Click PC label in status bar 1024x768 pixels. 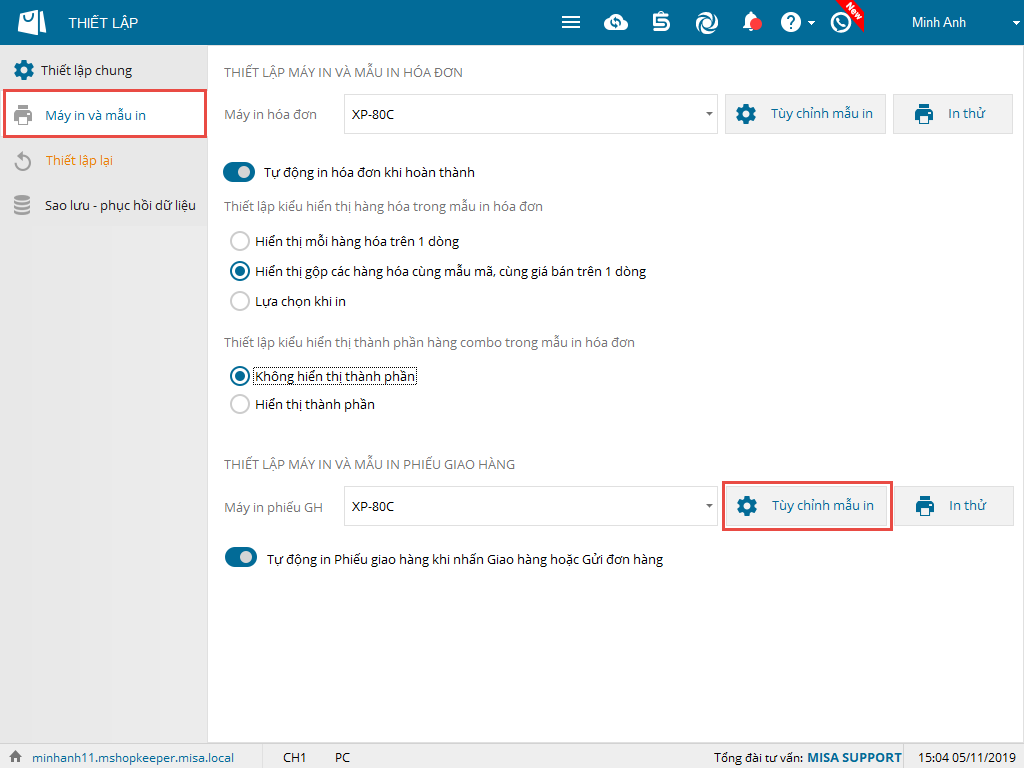(342, 758)
